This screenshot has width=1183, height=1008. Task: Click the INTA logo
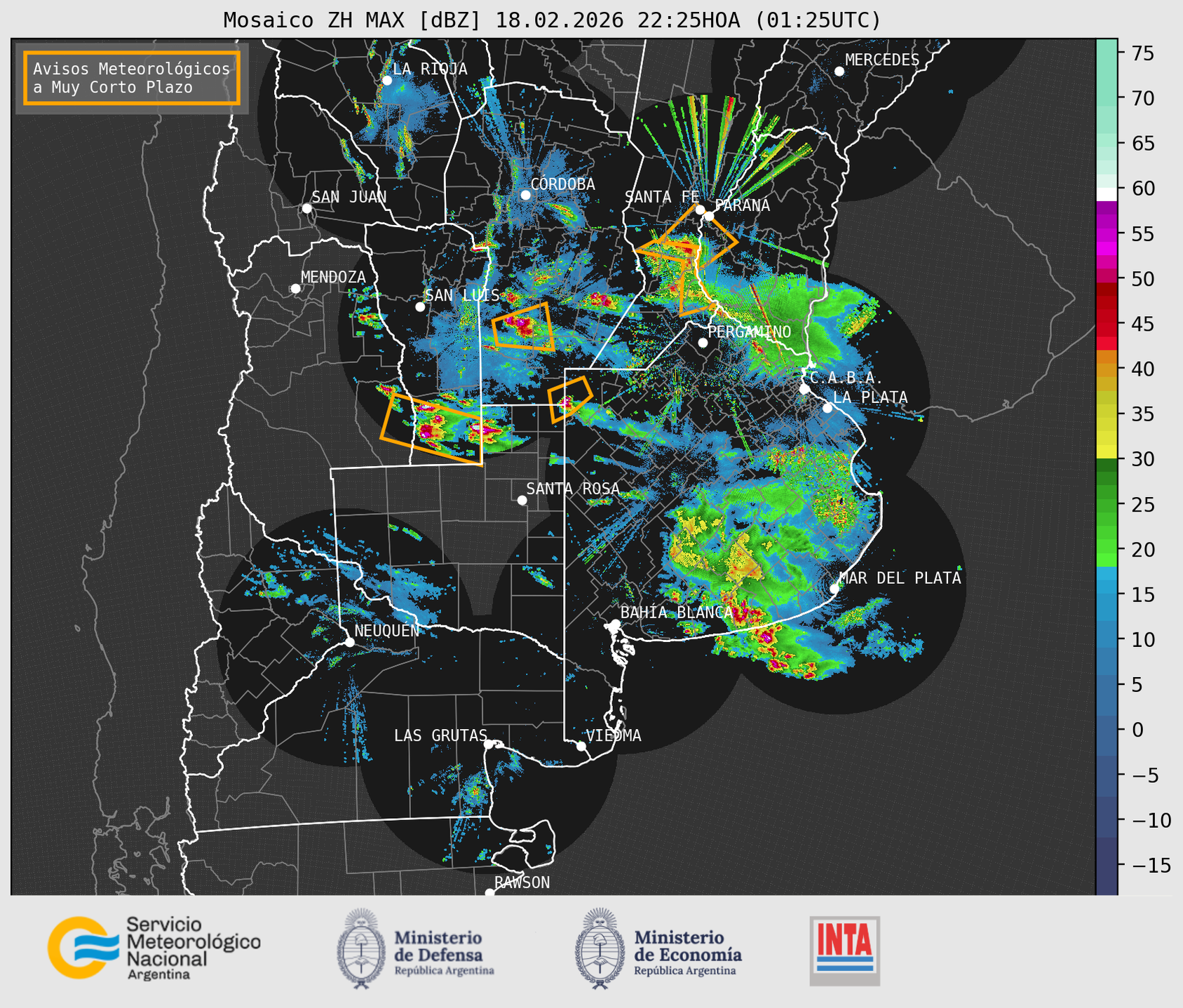[844, 951]
